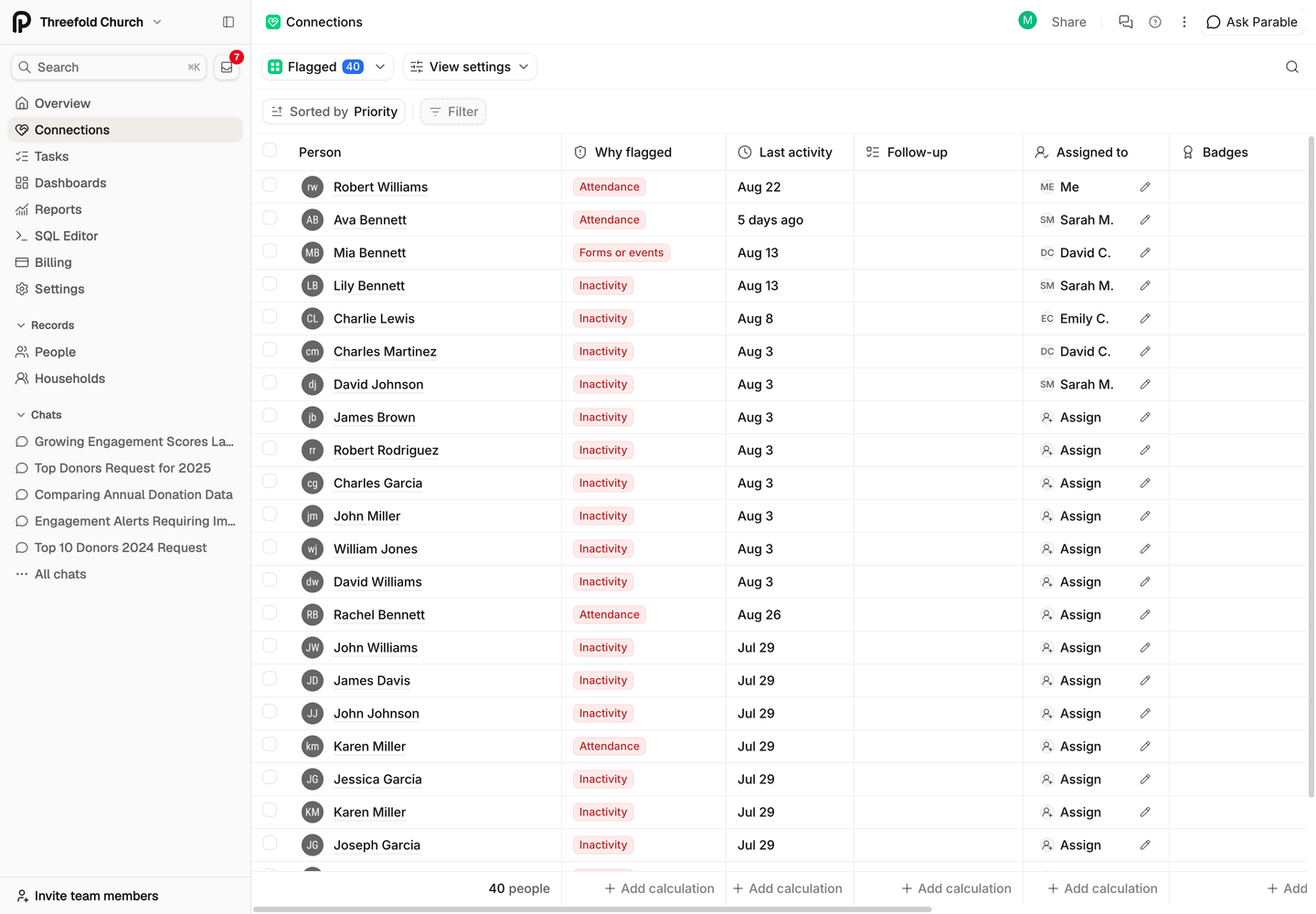Viewport: 1316px width, 914px height.
Task: Click the Share button
Action: pyautogui.click(x=1068, y=22)
